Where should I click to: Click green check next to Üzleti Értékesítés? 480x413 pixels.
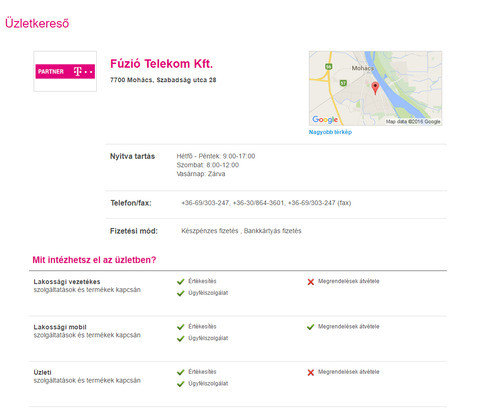tap(181, 372)
